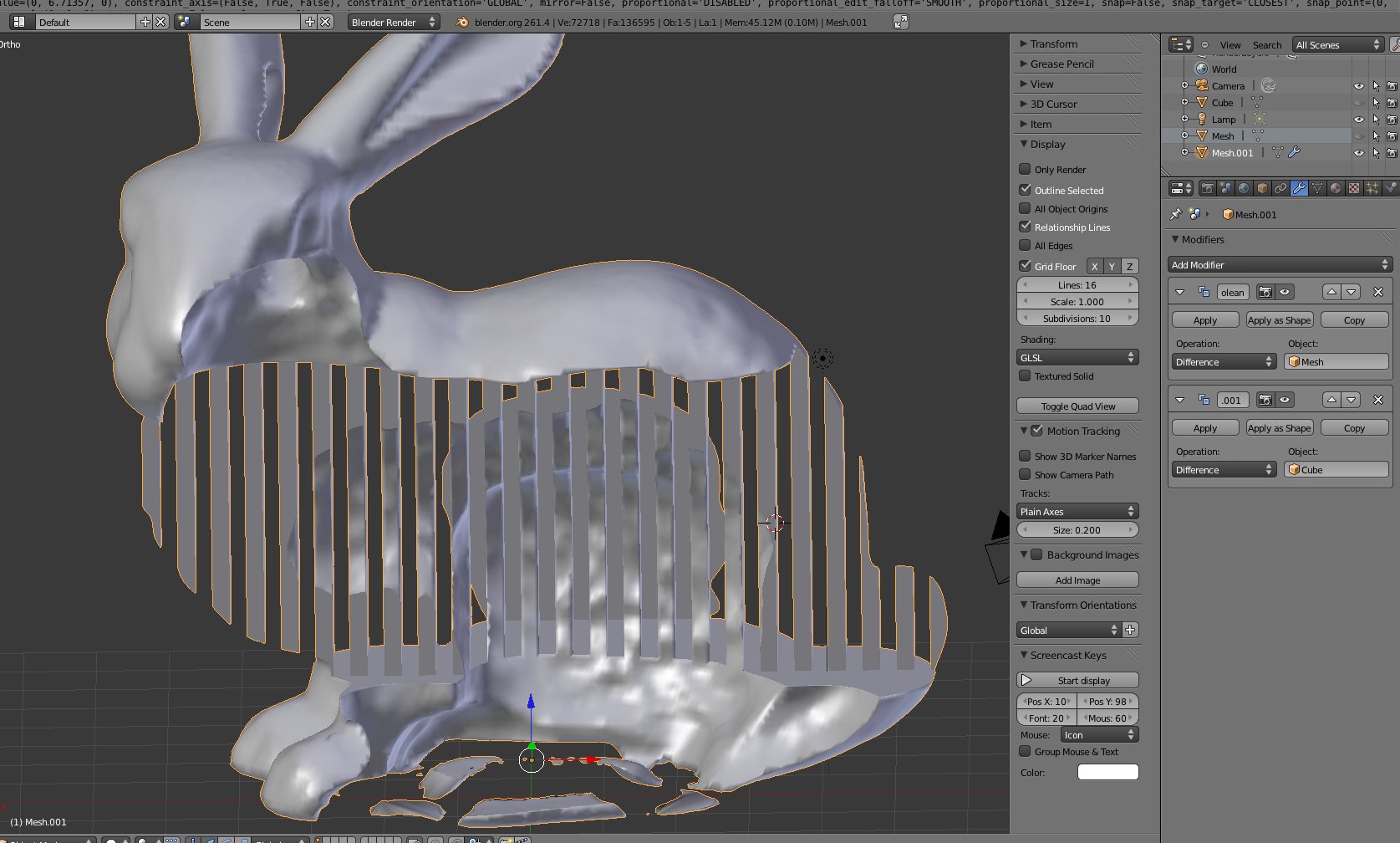This screenshot has height=843, width=1400.
Task: Enable Textured Solid shading option
Action: (1025, 376)
